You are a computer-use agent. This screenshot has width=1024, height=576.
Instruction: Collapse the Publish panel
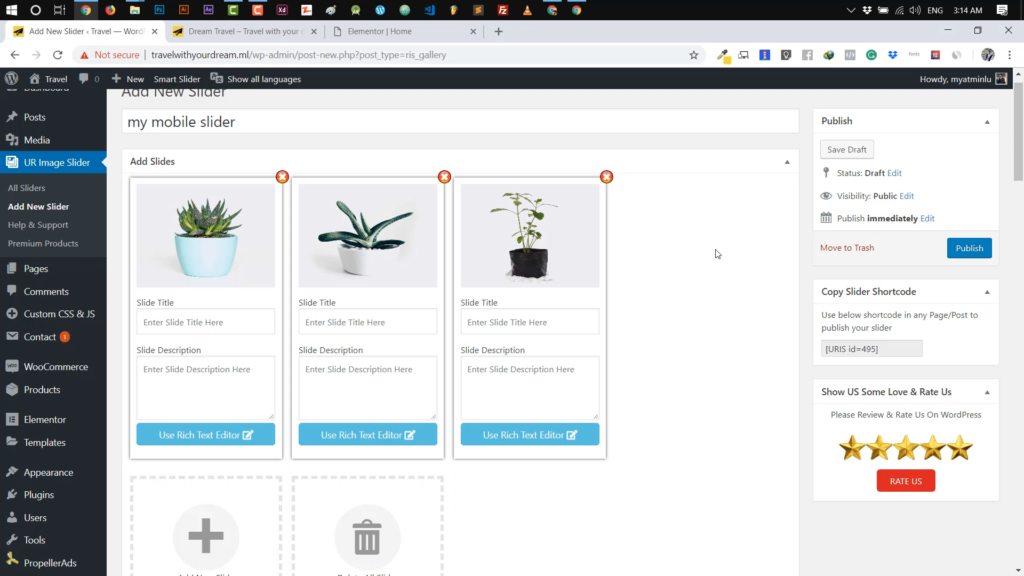[987, 121]
